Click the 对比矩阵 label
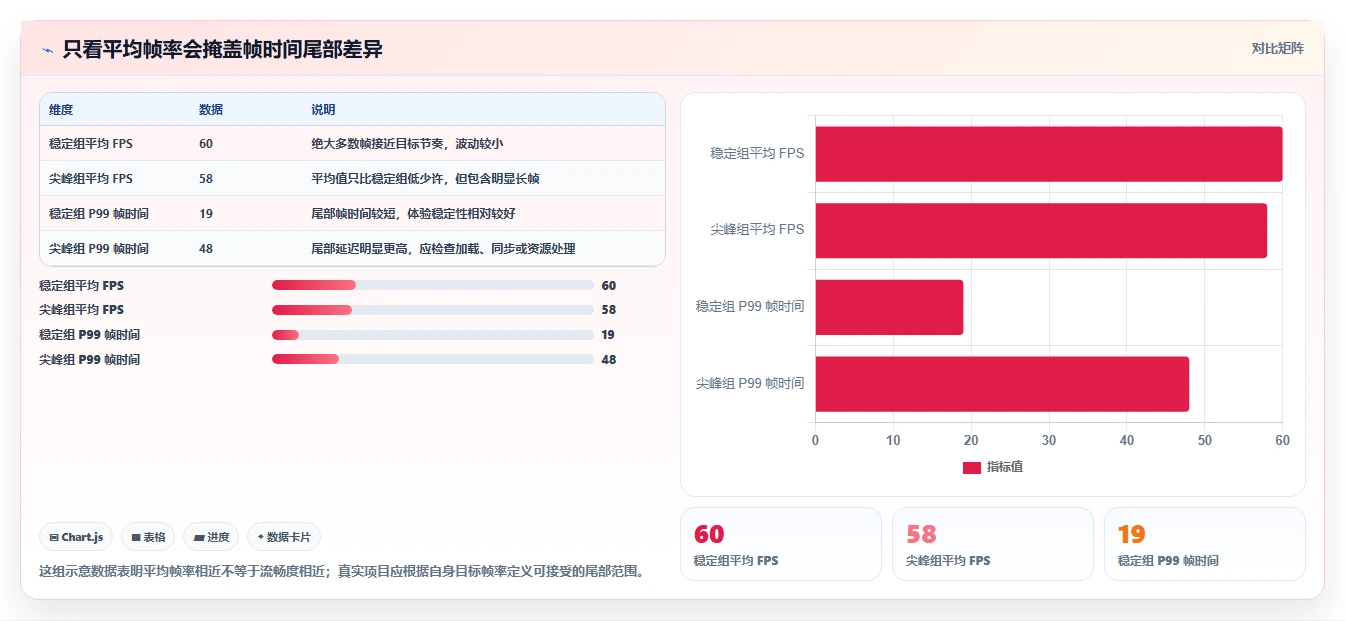Viewport: 1345px width, 621px height. [x=1278, y=48]
